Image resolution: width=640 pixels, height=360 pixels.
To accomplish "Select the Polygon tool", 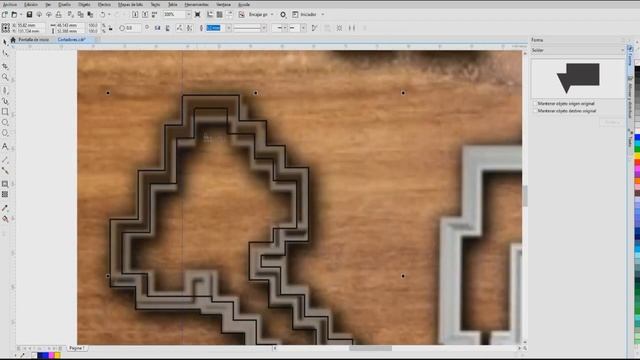I will tap(5, 133).
